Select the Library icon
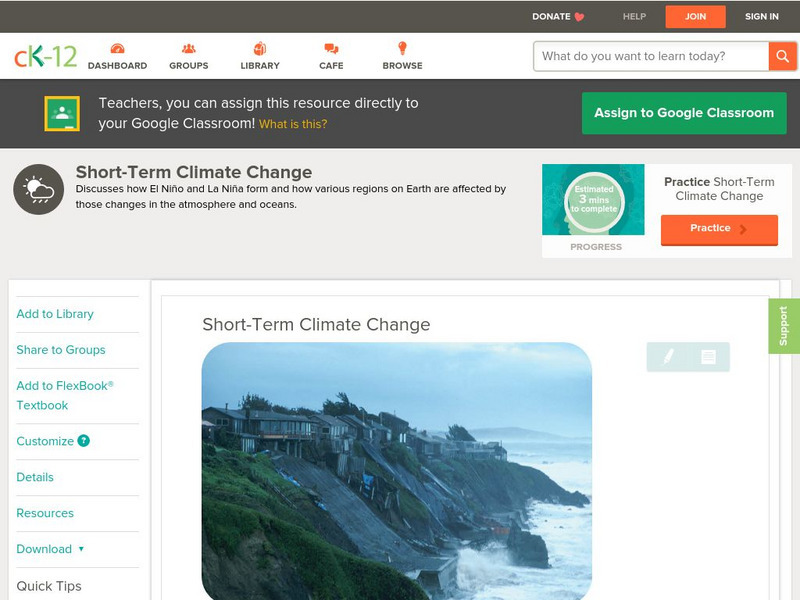This screenshot has width=800, height=600. point(258,47)
